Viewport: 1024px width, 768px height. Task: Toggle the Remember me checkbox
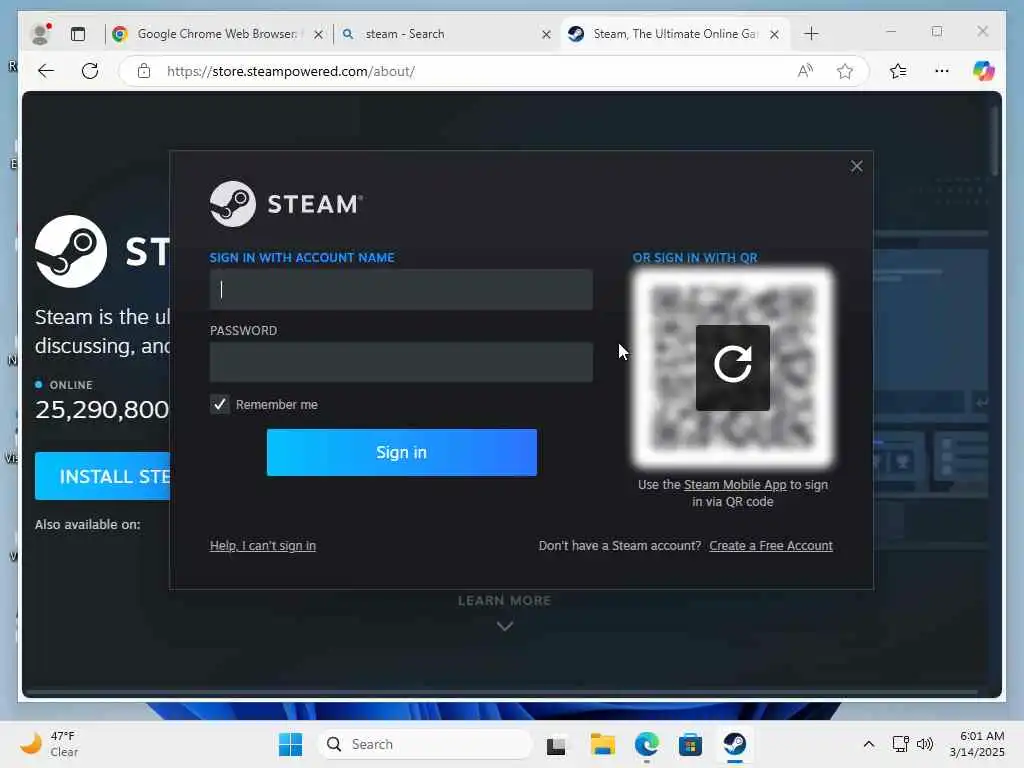tap(219, 404)
